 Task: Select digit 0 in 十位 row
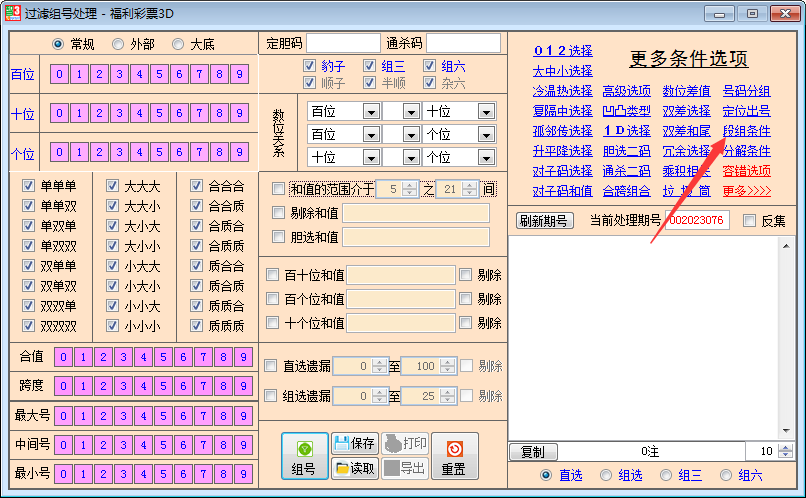click(x=59, y=113)
